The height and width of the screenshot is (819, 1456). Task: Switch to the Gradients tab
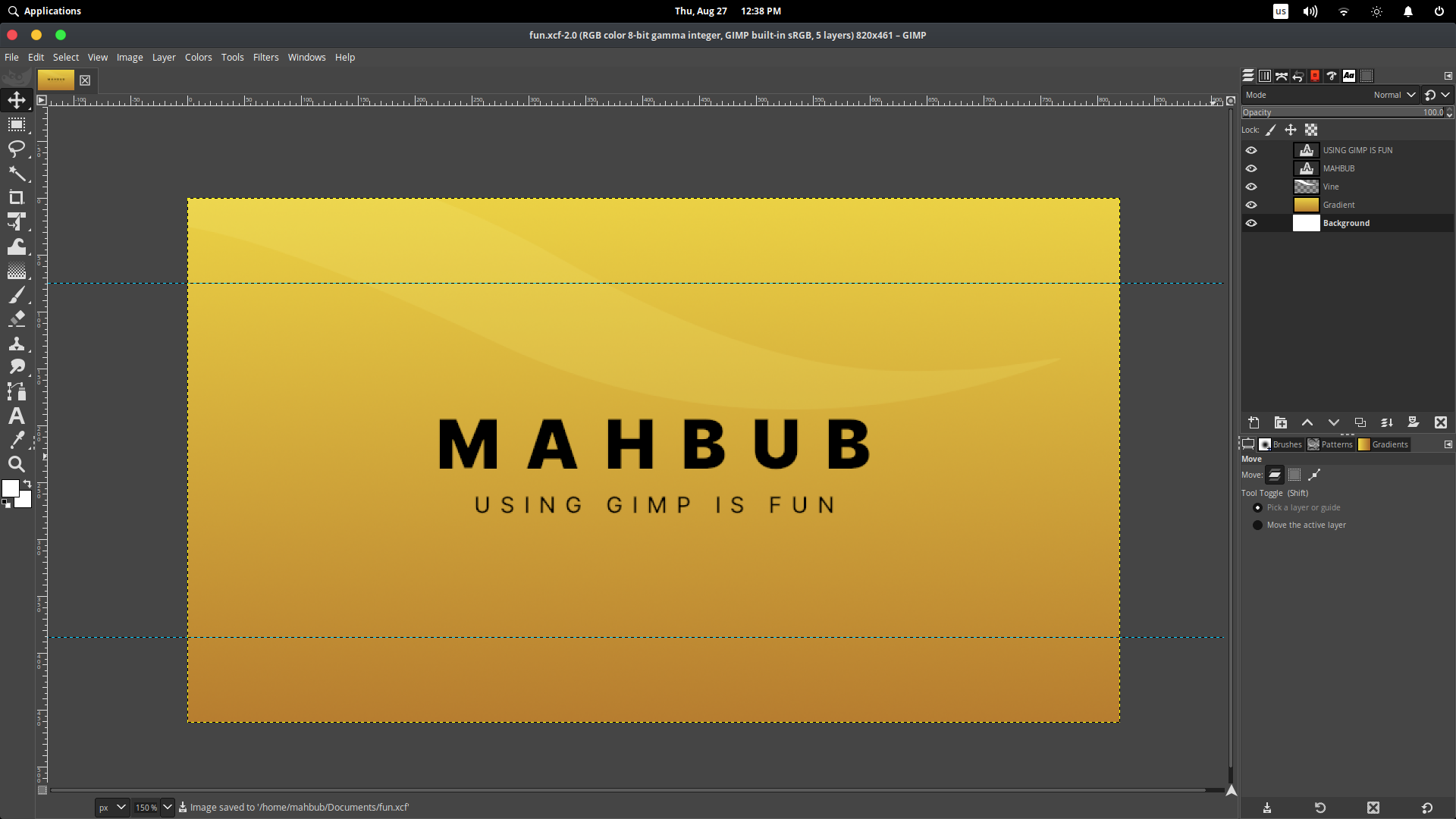(x=1383, y=444)
